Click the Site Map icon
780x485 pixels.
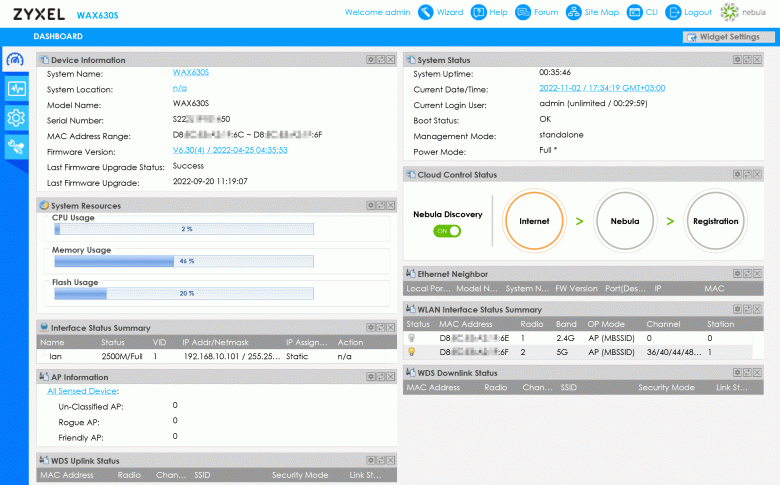[x=574, y=12]
